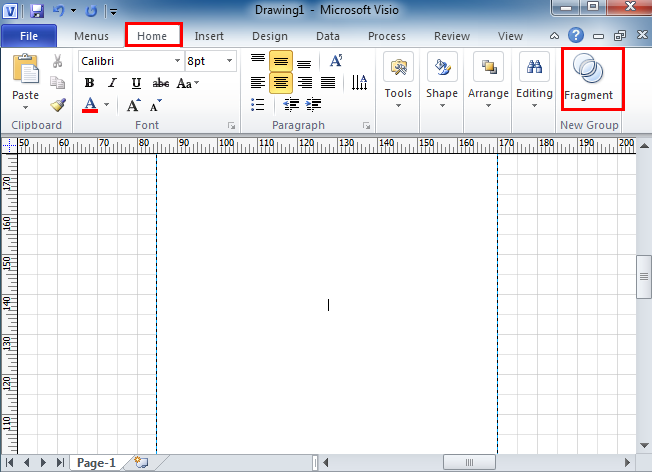
Task: Toggle Italic formatting
Action: pyautogui.click(x=112, y=83)
